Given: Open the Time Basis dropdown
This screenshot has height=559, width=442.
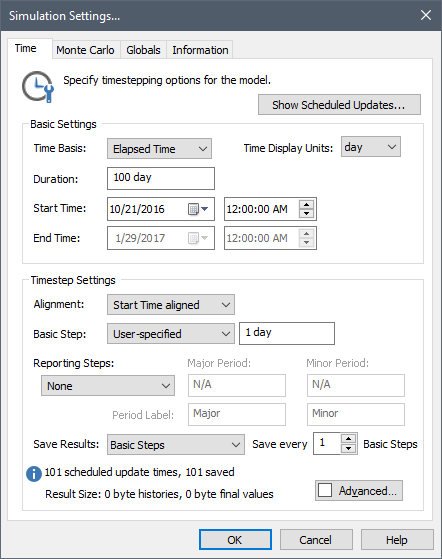Looking at the screenshot, I should [159, 149].
